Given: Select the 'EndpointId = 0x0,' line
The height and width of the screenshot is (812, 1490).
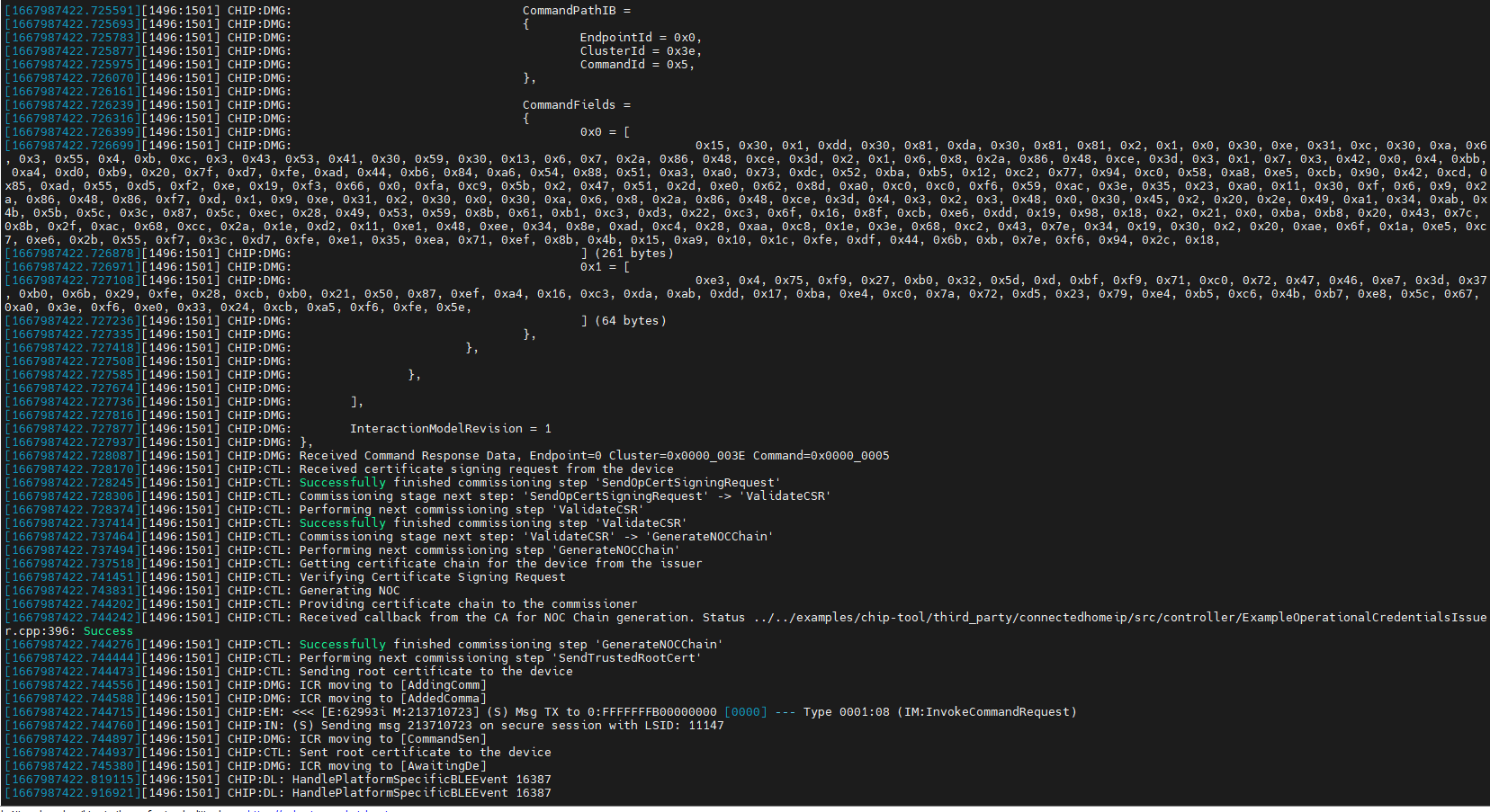Looking at the screenshot, I should (641, 38).
